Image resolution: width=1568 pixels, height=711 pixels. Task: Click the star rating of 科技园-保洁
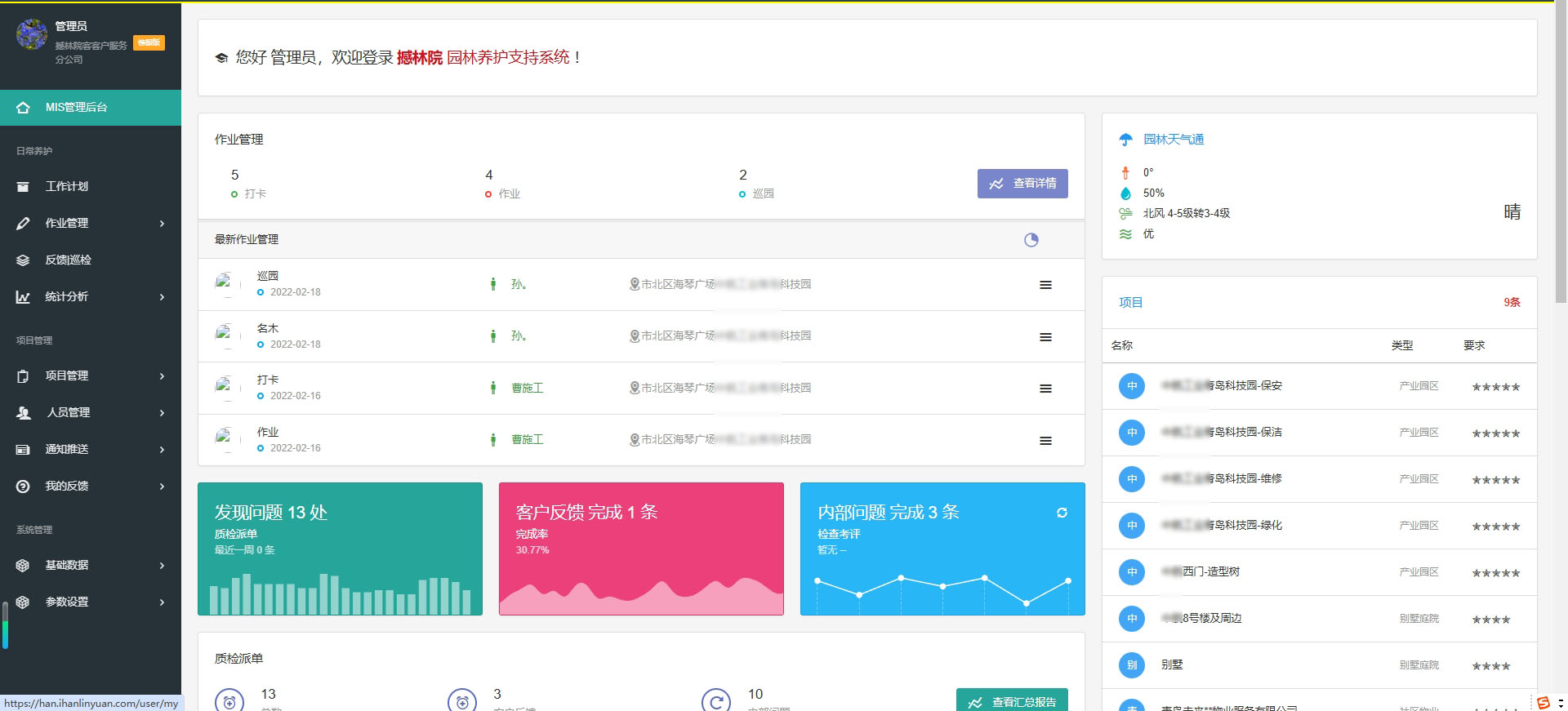(x=1496, y=433)
